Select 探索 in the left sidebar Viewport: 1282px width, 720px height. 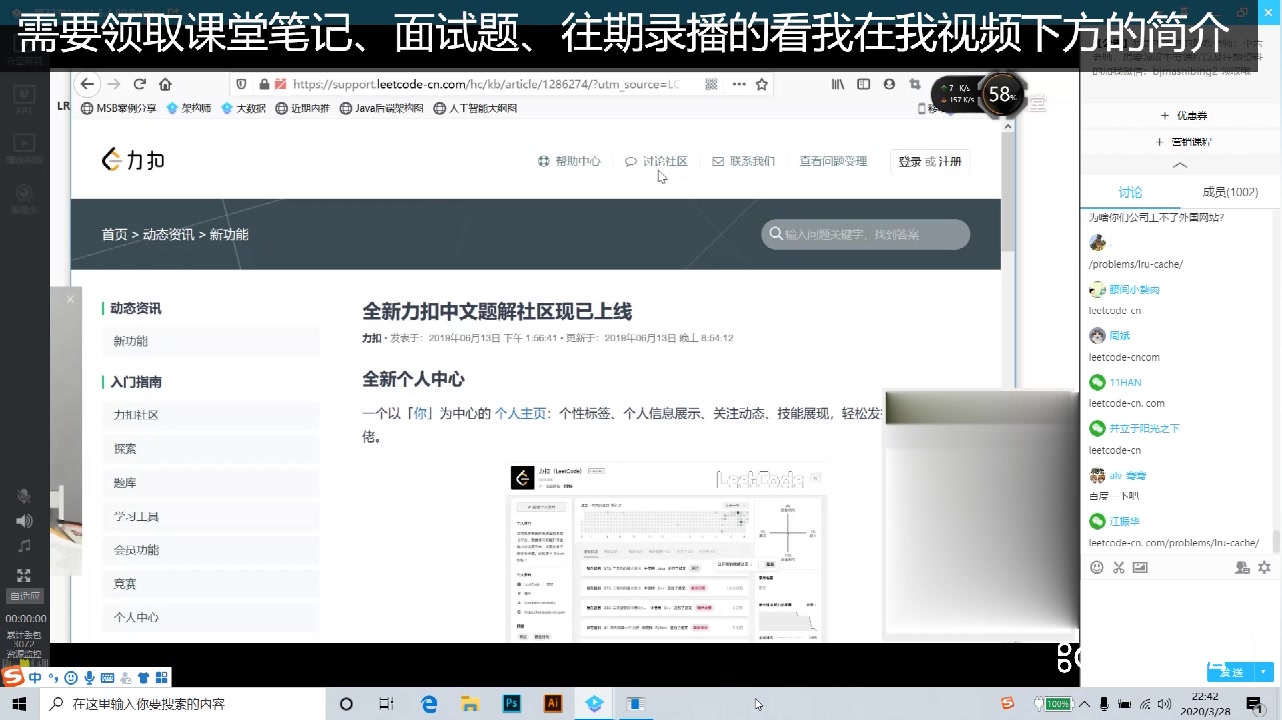[210, 449]
